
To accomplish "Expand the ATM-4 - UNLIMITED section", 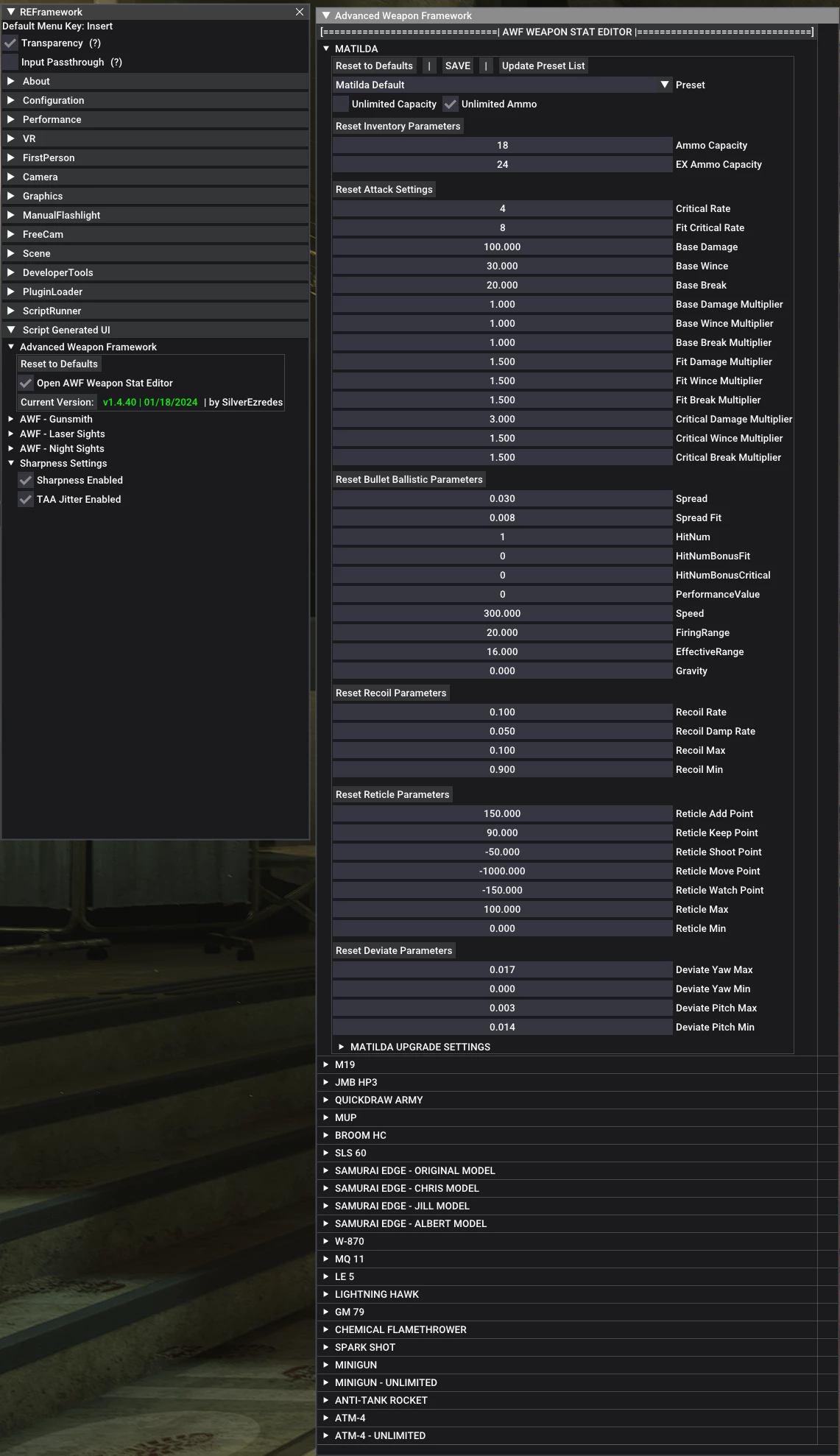I will tap(326, 1435).
